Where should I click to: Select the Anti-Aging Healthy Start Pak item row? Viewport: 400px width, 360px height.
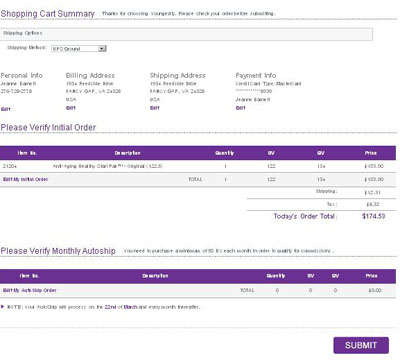pos(198,166)
